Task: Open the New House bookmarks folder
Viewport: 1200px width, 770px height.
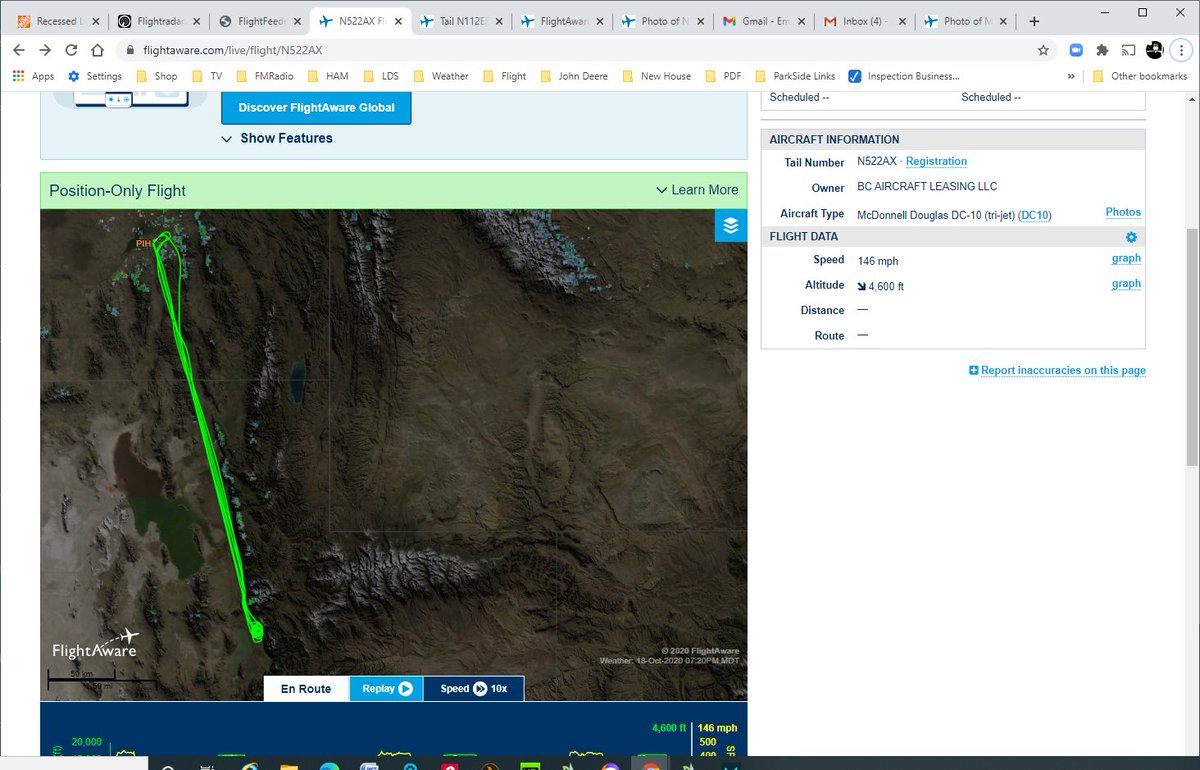Action: coord(656,76)
